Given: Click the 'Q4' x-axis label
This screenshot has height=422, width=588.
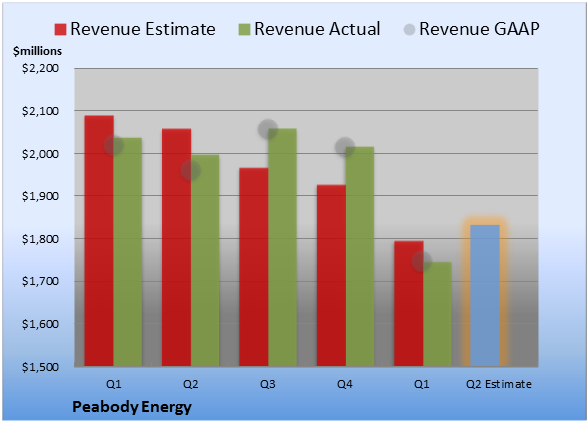Looking at the screenshot, I should pos(345,384).
